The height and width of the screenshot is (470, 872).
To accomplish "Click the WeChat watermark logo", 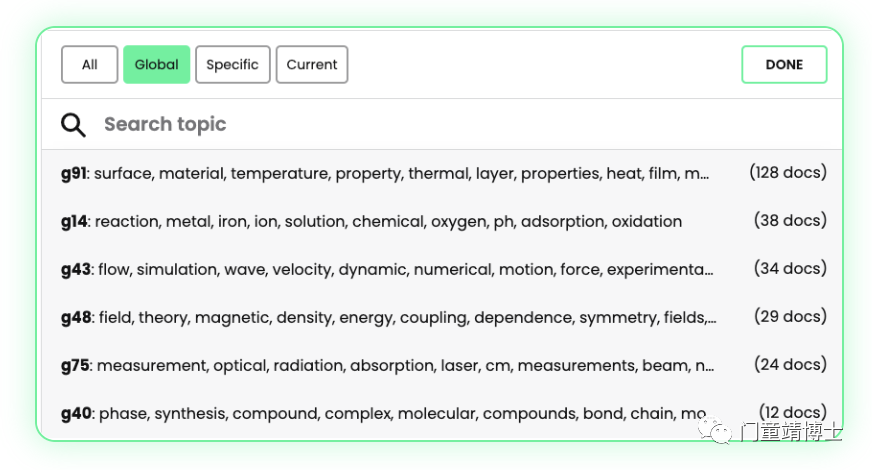I will coord(718,432).
